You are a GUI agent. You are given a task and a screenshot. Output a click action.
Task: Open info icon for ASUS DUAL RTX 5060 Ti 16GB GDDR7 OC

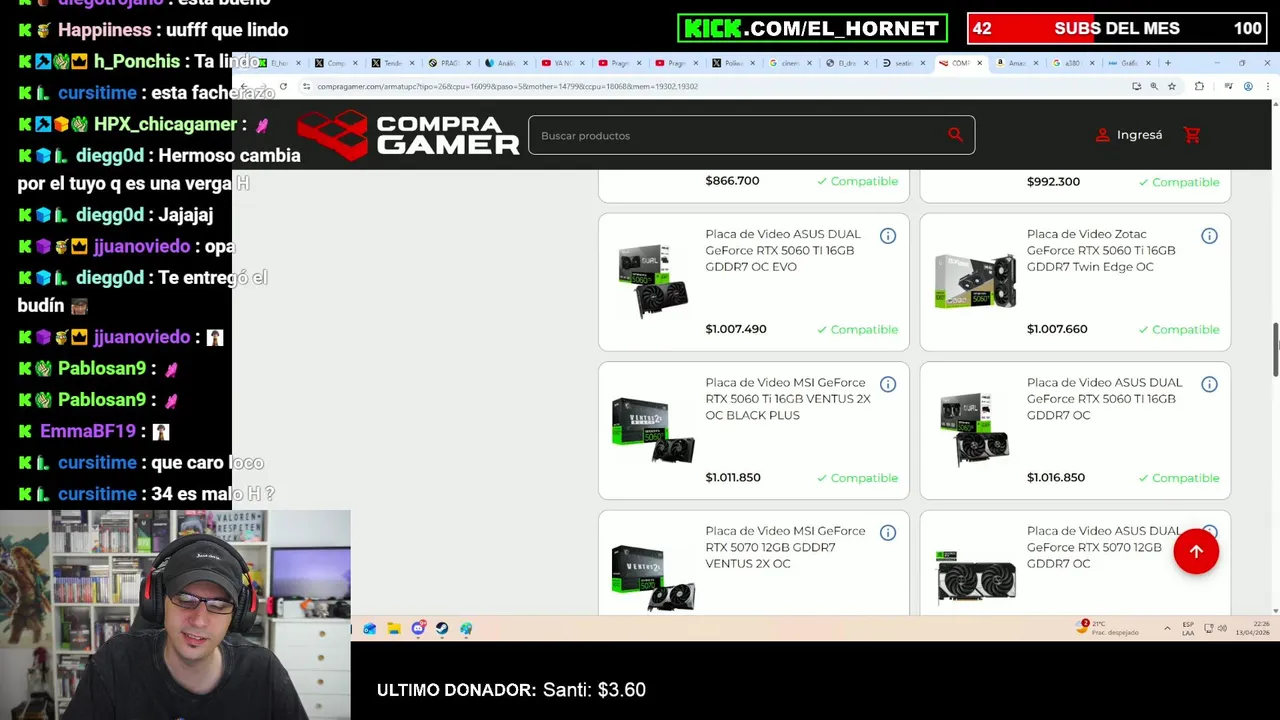[1209, 384]
